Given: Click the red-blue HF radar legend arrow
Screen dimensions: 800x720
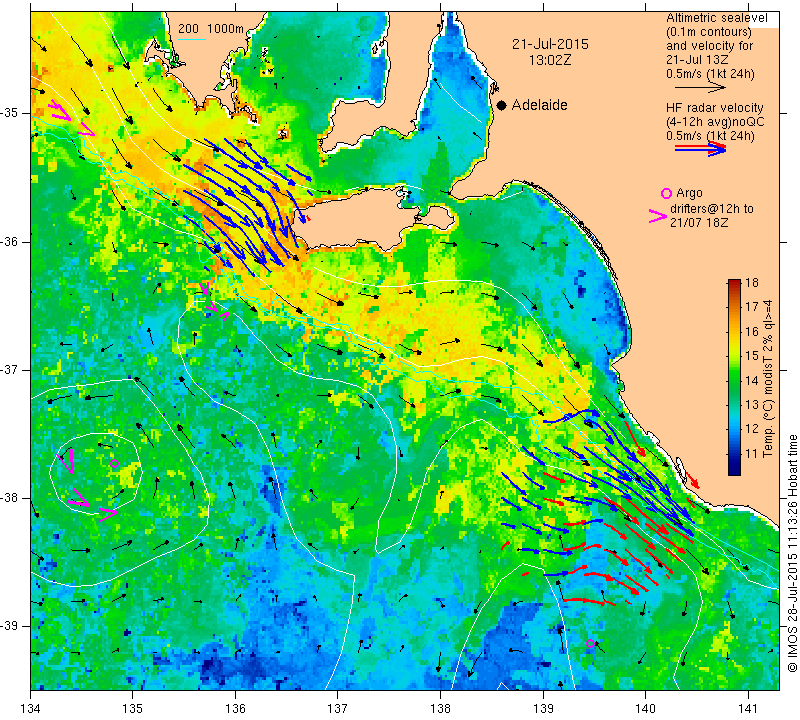Looking at the screenshot, I should [x=700, y=149].
